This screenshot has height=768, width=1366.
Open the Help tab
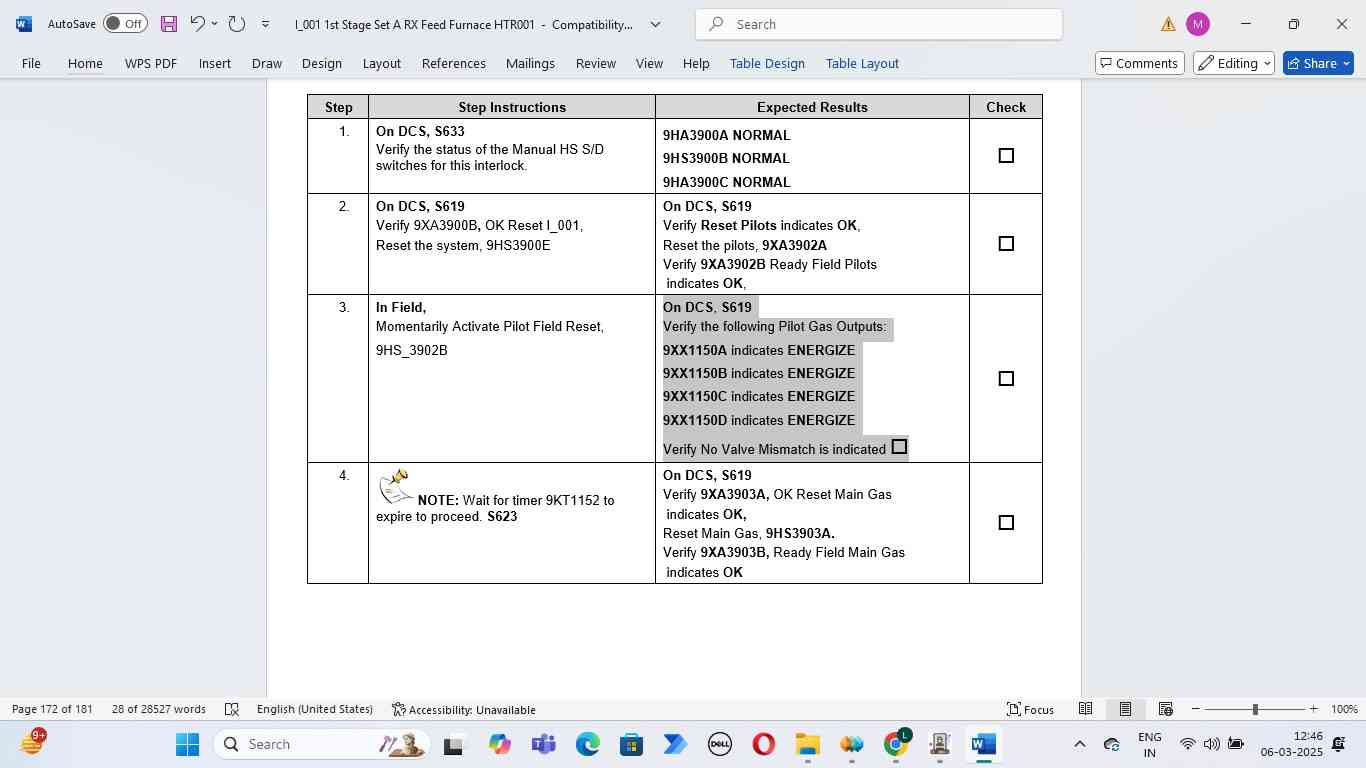tap(696, 63)
